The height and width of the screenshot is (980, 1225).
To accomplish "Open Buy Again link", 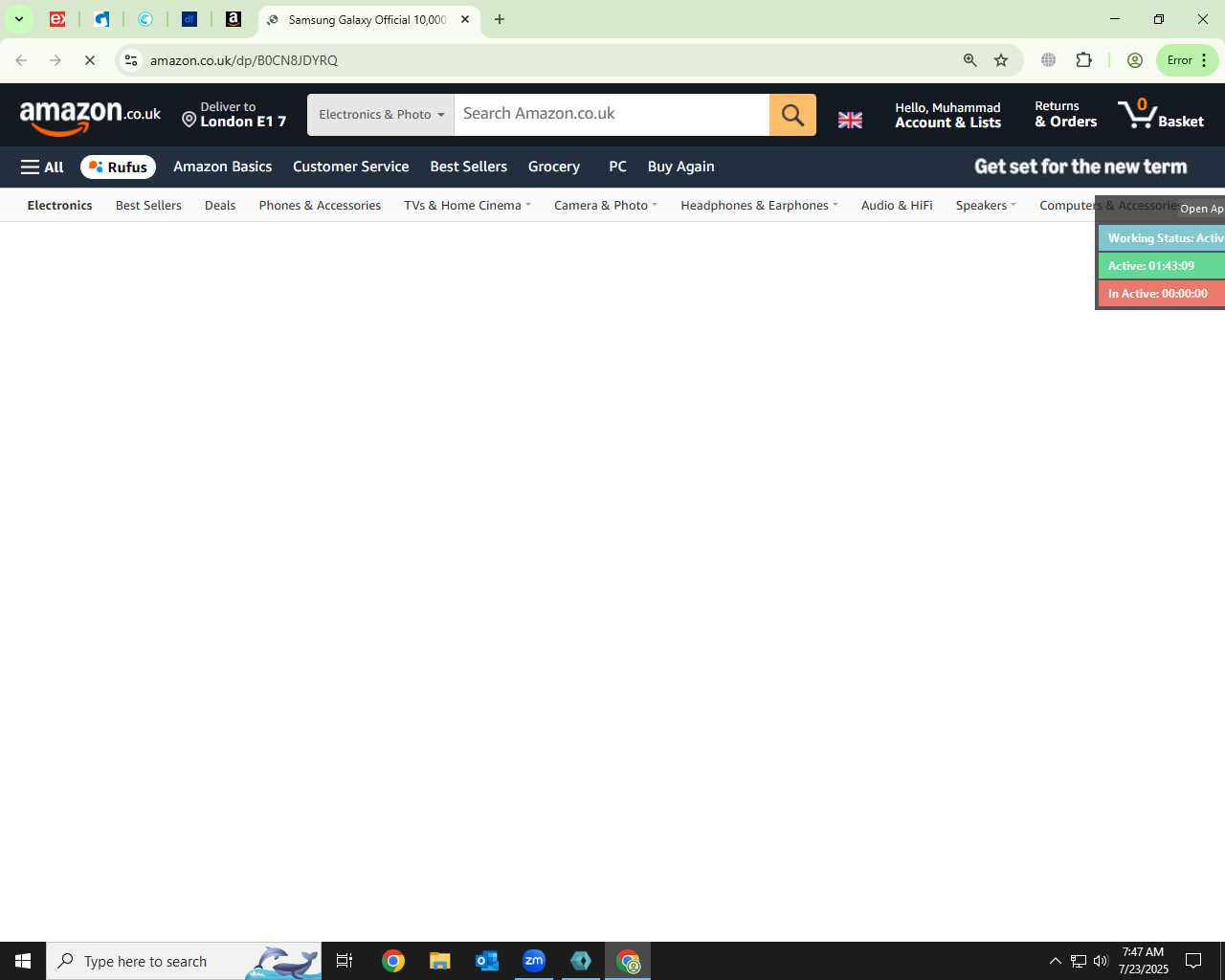I will coord(680,167).
